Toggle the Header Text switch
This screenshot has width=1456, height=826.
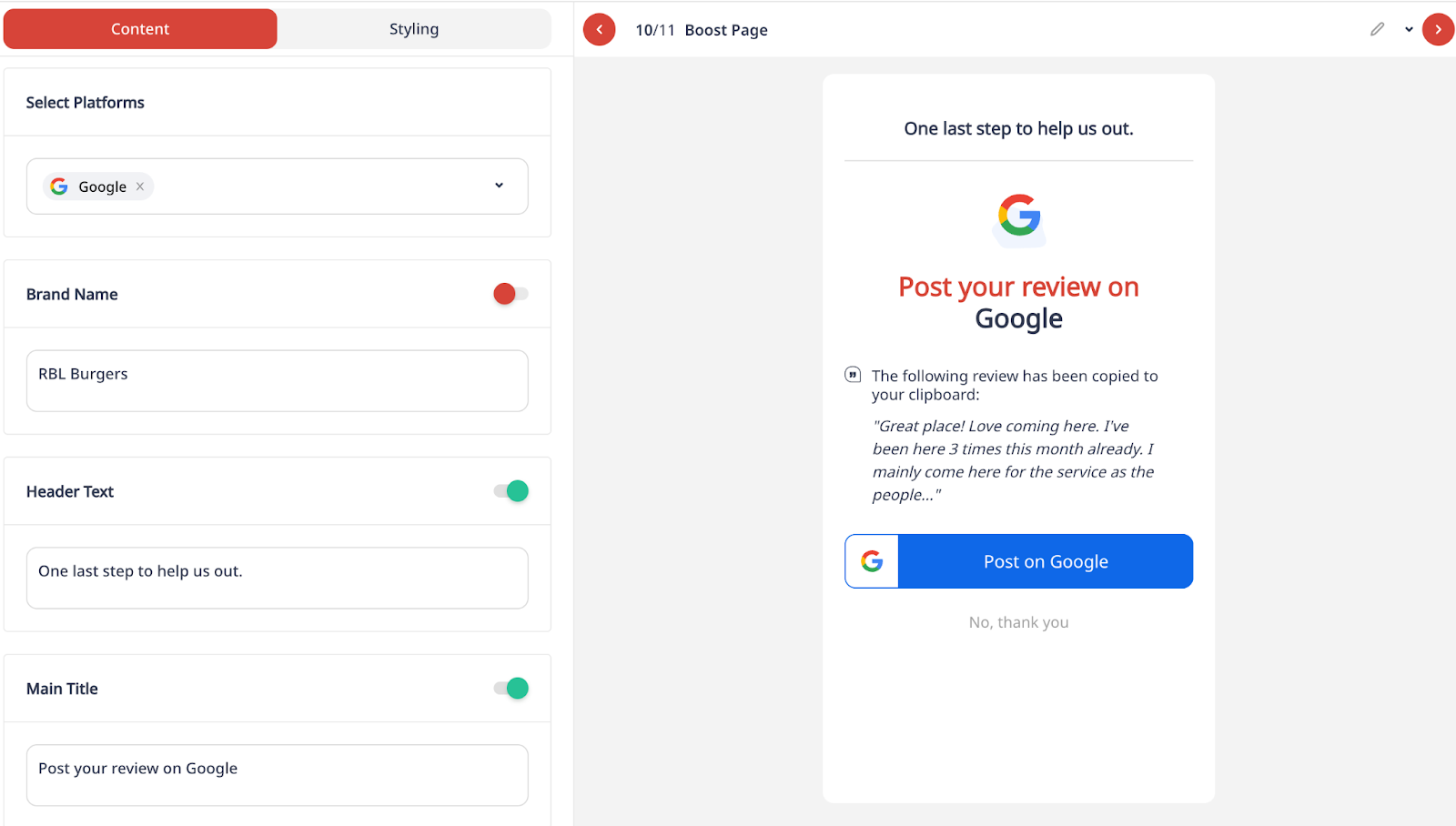click(511, 491)
